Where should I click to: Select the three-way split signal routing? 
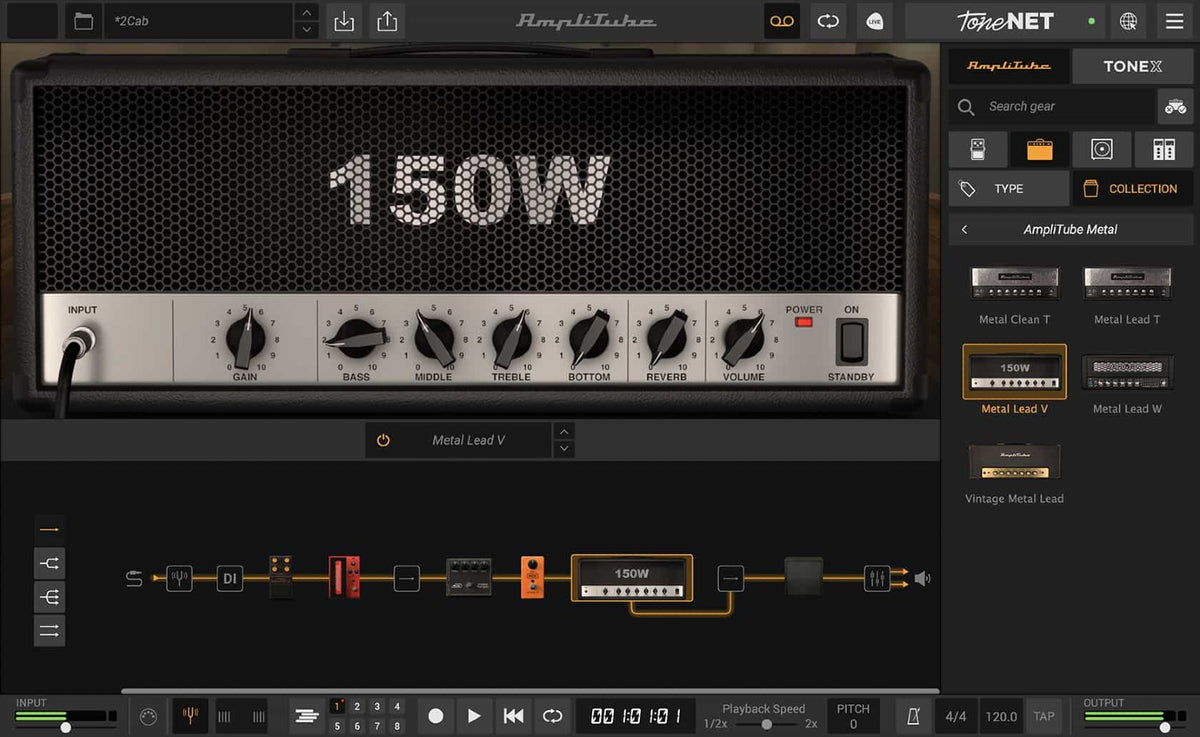[x=49, y=597]
